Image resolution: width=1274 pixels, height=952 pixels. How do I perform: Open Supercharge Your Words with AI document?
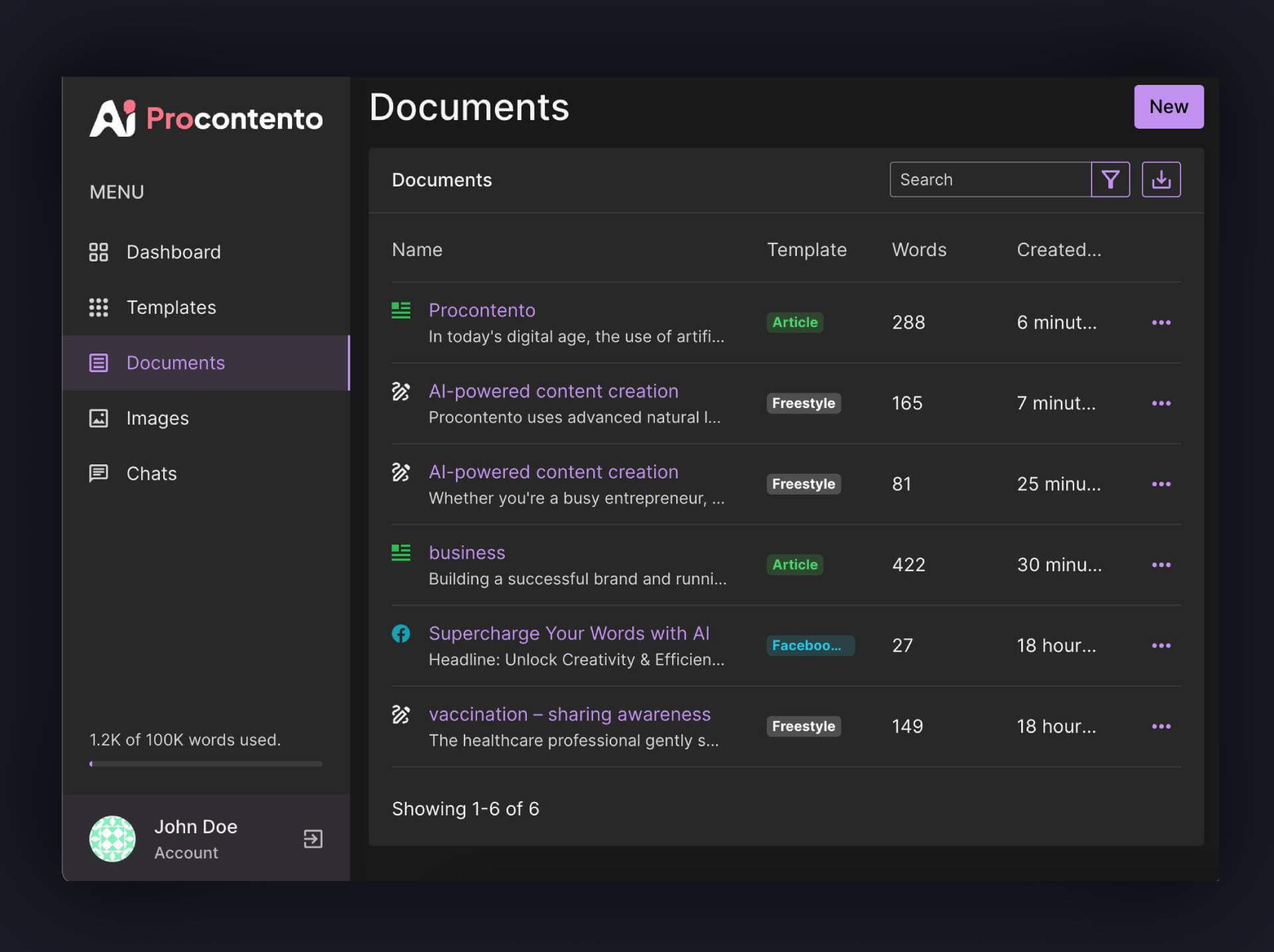pyautogui.click(x=569, y=634)
